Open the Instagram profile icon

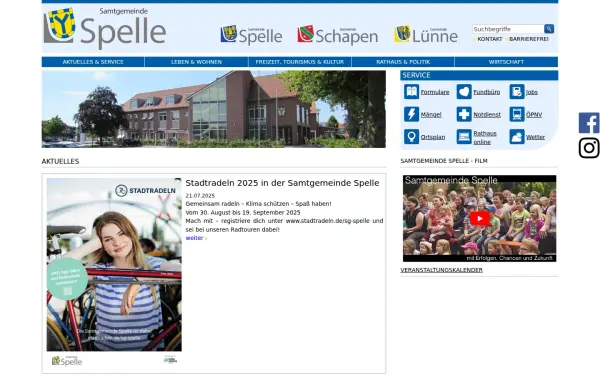tap(589, 148)
